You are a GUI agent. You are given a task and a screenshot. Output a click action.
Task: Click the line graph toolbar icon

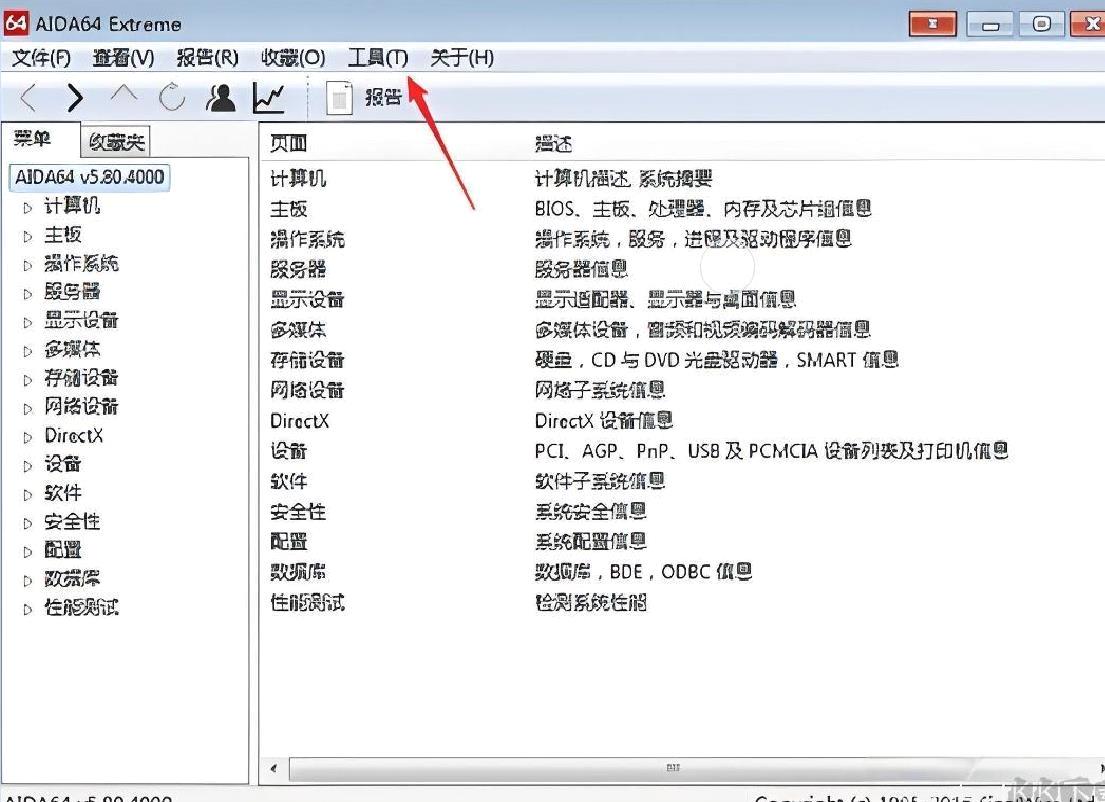269,98
